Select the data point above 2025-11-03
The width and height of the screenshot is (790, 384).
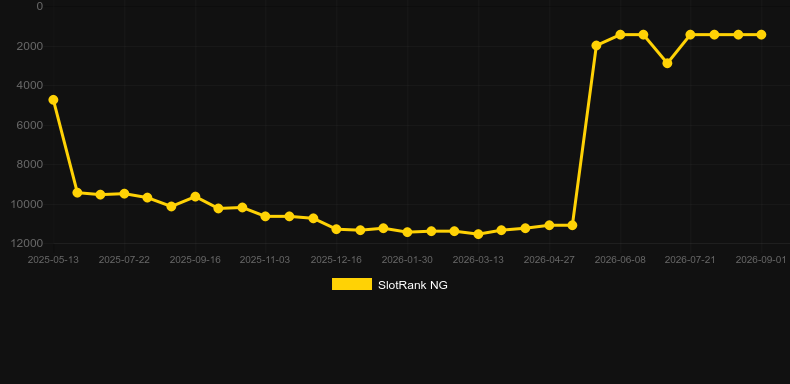[266, 216]
